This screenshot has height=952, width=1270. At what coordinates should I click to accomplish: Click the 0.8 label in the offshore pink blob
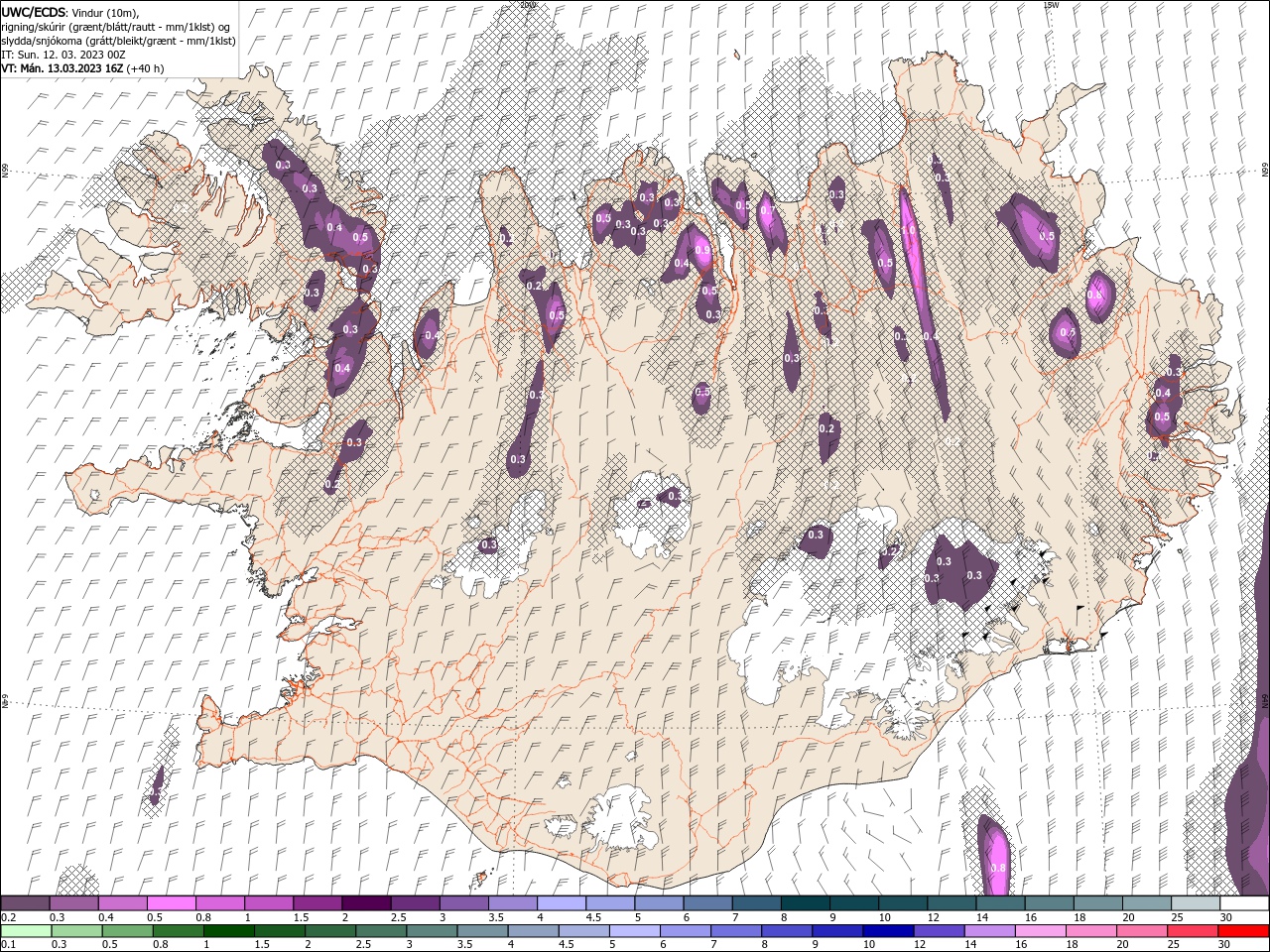pyautogui.click(x=998, y=869)
